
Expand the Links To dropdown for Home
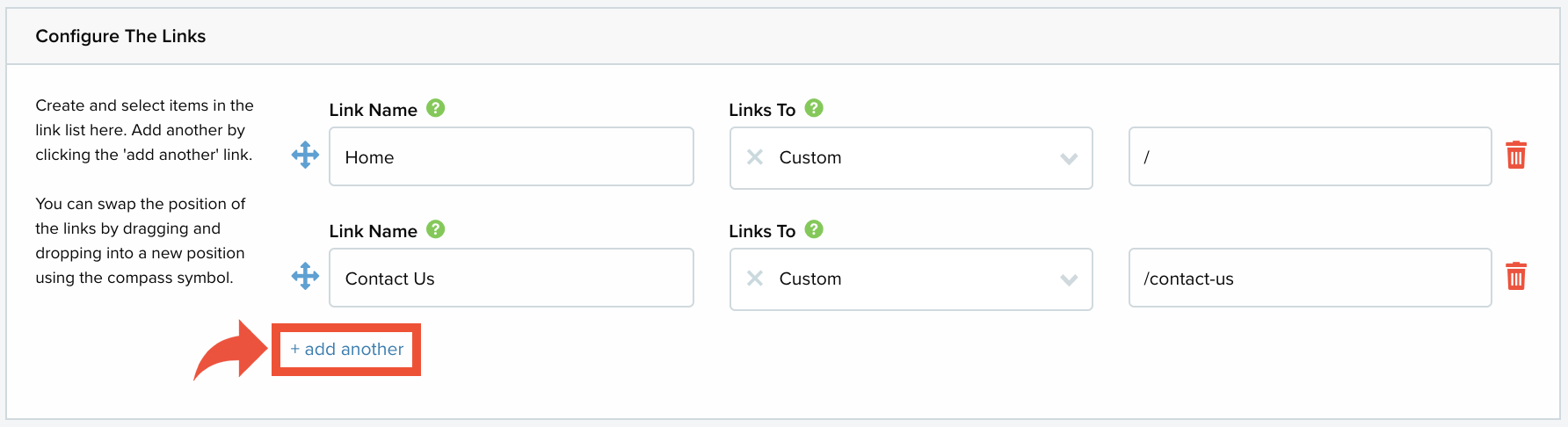tap(1069, 159)
